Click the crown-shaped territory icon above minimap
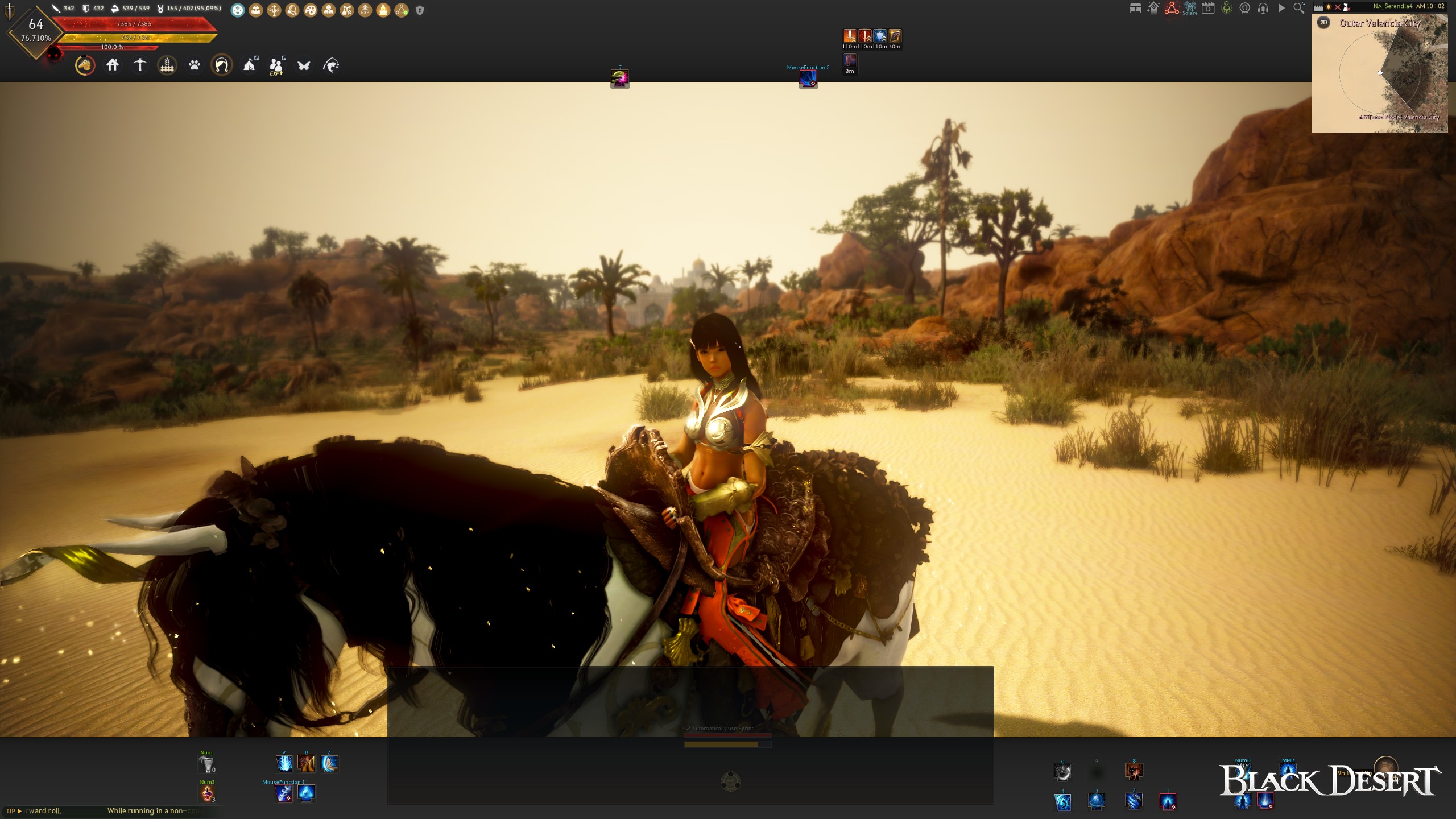 1318,7
